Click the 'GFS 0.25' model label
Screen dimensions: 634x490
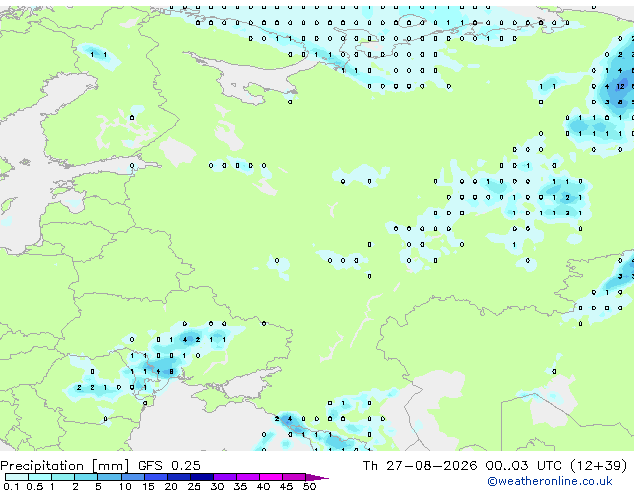tap(169, 466)
